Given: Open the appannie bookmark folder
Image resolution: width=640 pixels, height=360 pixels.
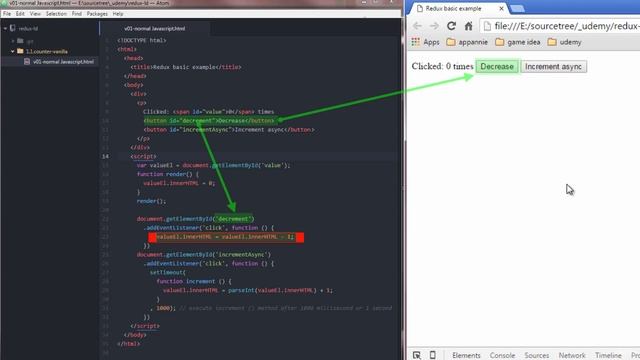Looking at the screenshot, I should (x=467, y=42).
